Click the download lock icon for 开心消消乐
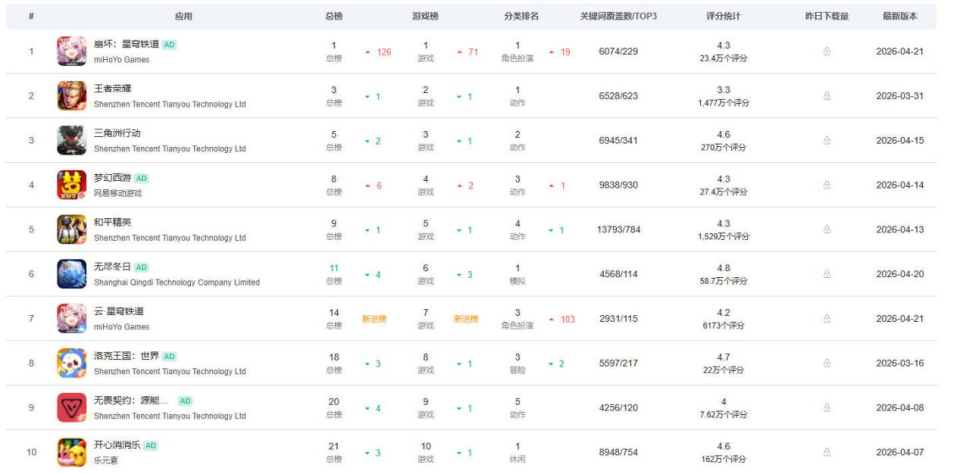 (827, 452)
